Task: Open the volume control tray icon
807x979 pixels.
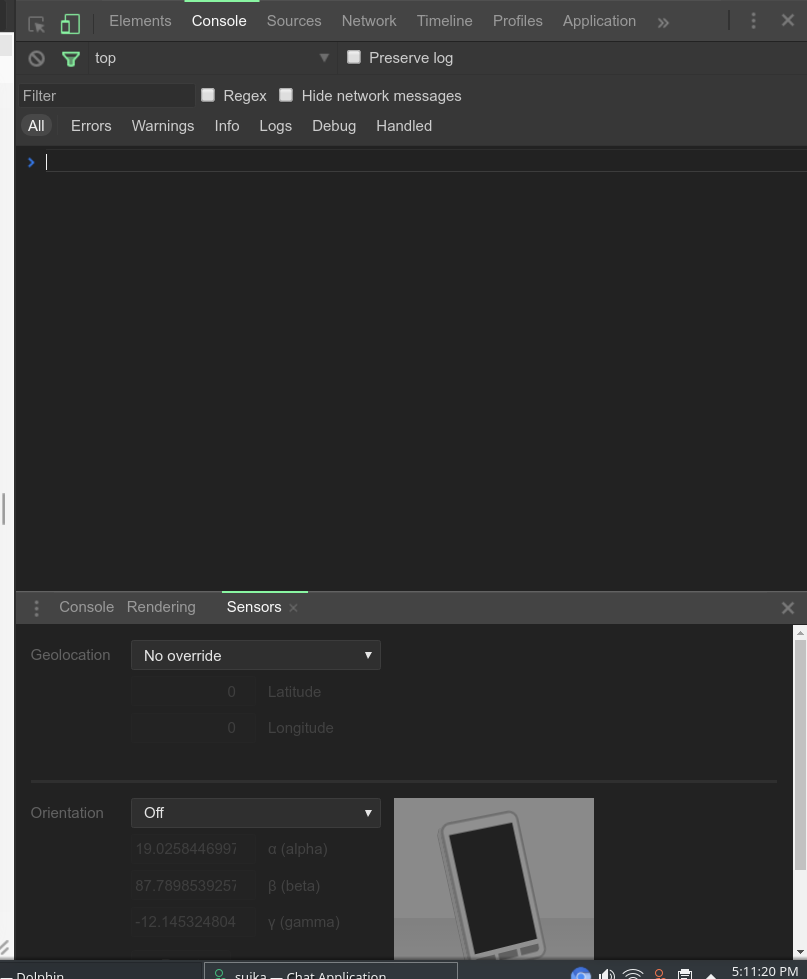Action: pos(607,973)
